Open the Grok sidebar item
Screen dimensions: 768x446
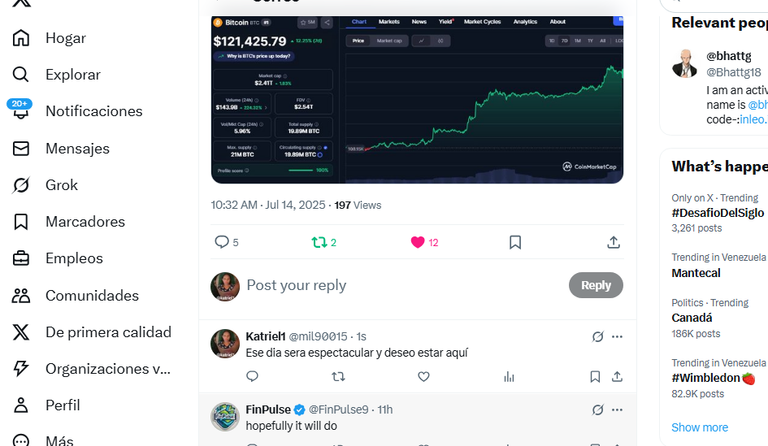click(45, 185)
